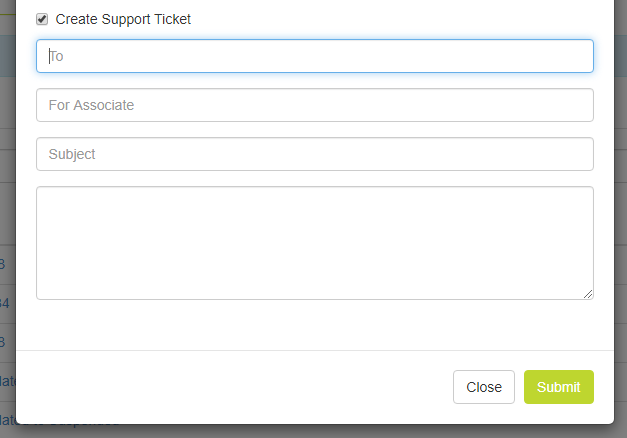Uncheck the Create Support Ticket checkbox
Image resolution: width=627 pixels, height=438 pixels.
(x=42, y=19)
